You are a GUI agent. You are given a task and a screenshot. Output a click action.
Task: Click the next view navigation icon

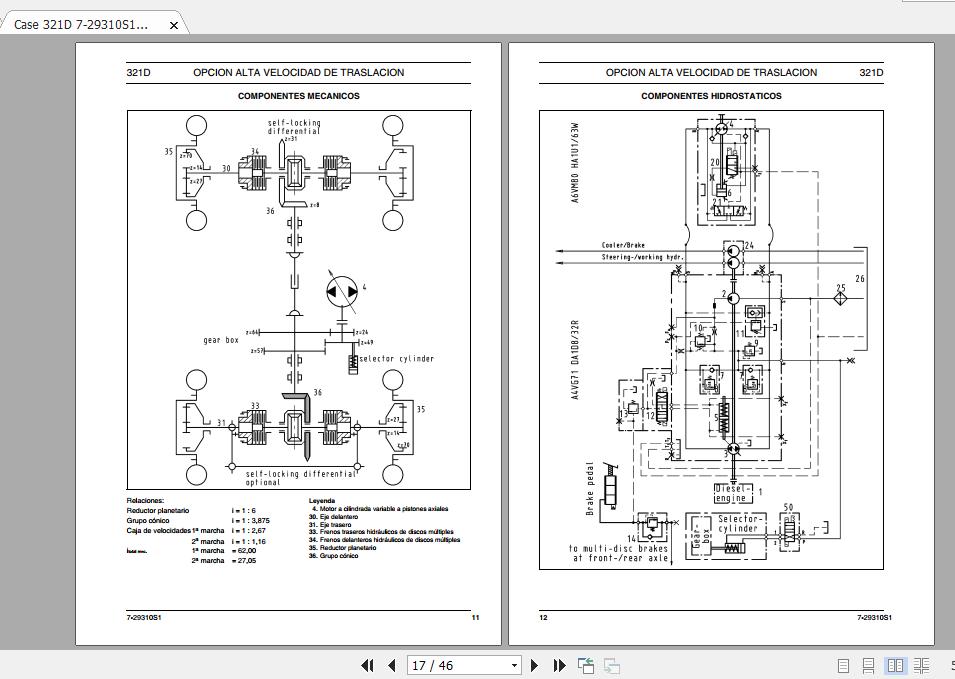pos(611,665)
